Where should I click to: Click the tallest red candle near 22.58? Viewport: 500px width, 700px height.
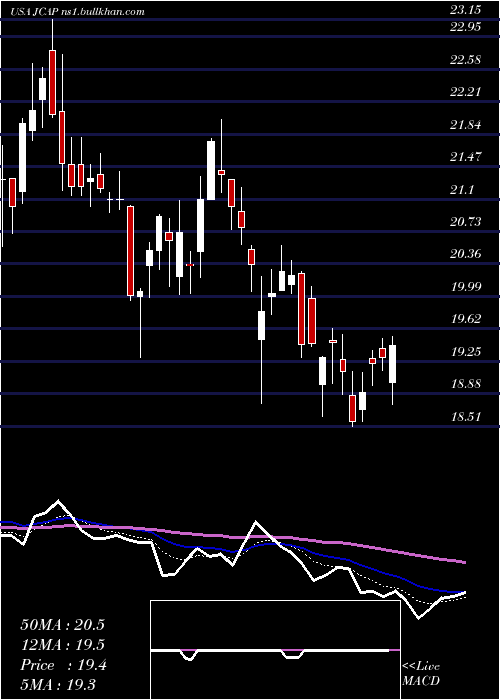(53, 83)
